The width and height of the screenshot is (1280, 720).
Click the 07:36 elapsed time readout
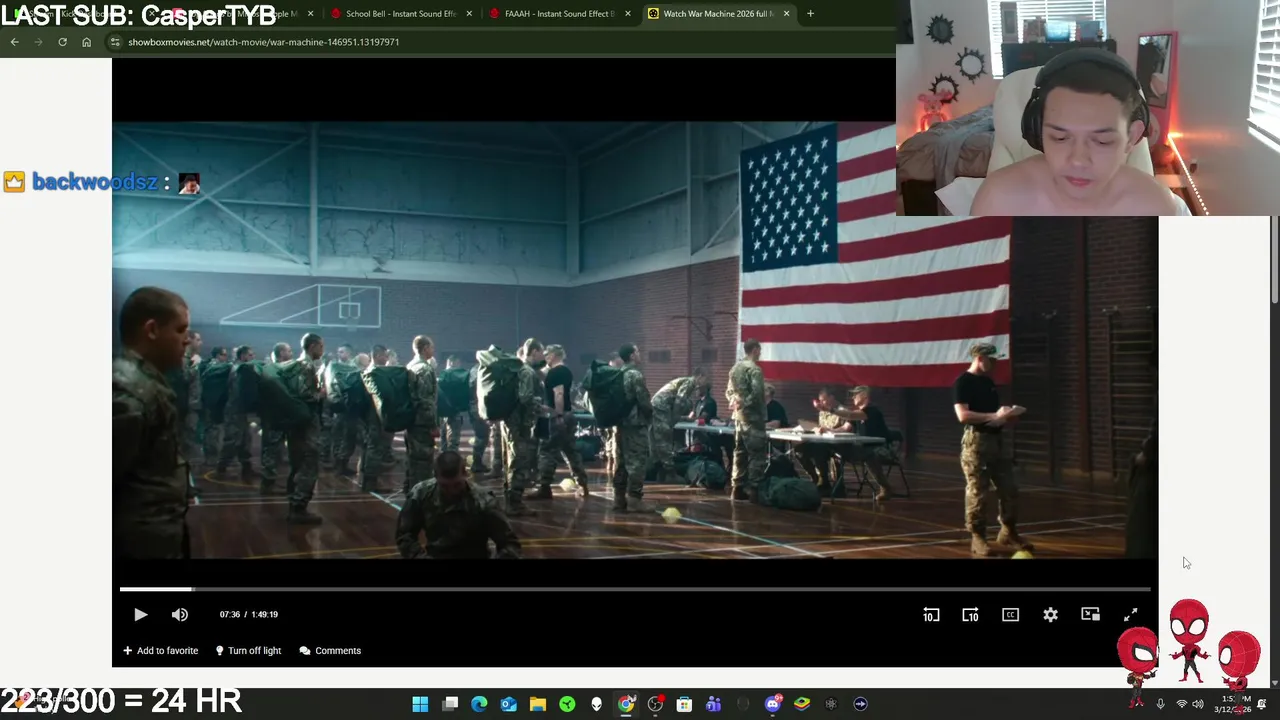[230, 615]
